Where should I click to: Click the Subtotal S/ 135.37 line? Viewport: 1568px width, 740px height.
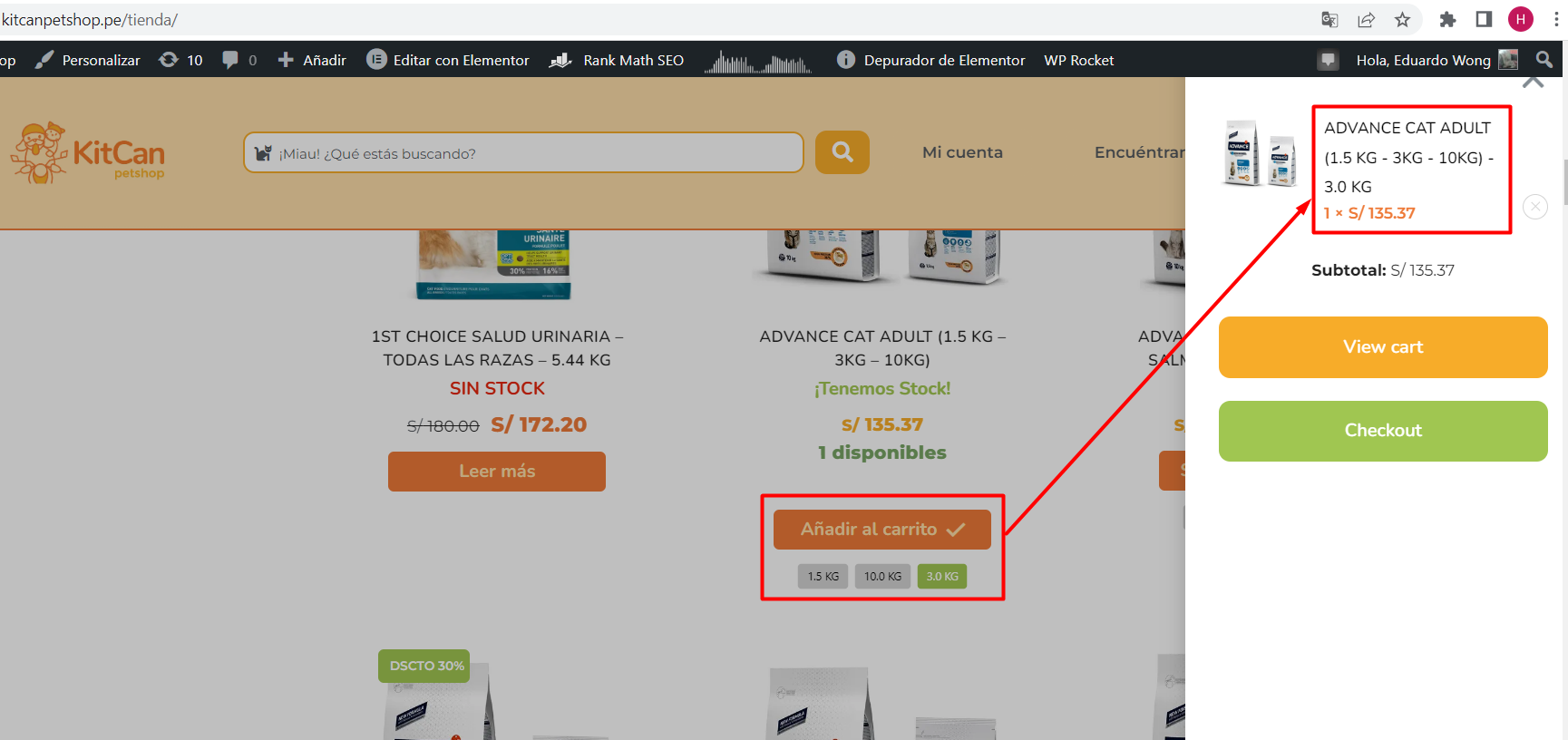[x=1383, y=270]
